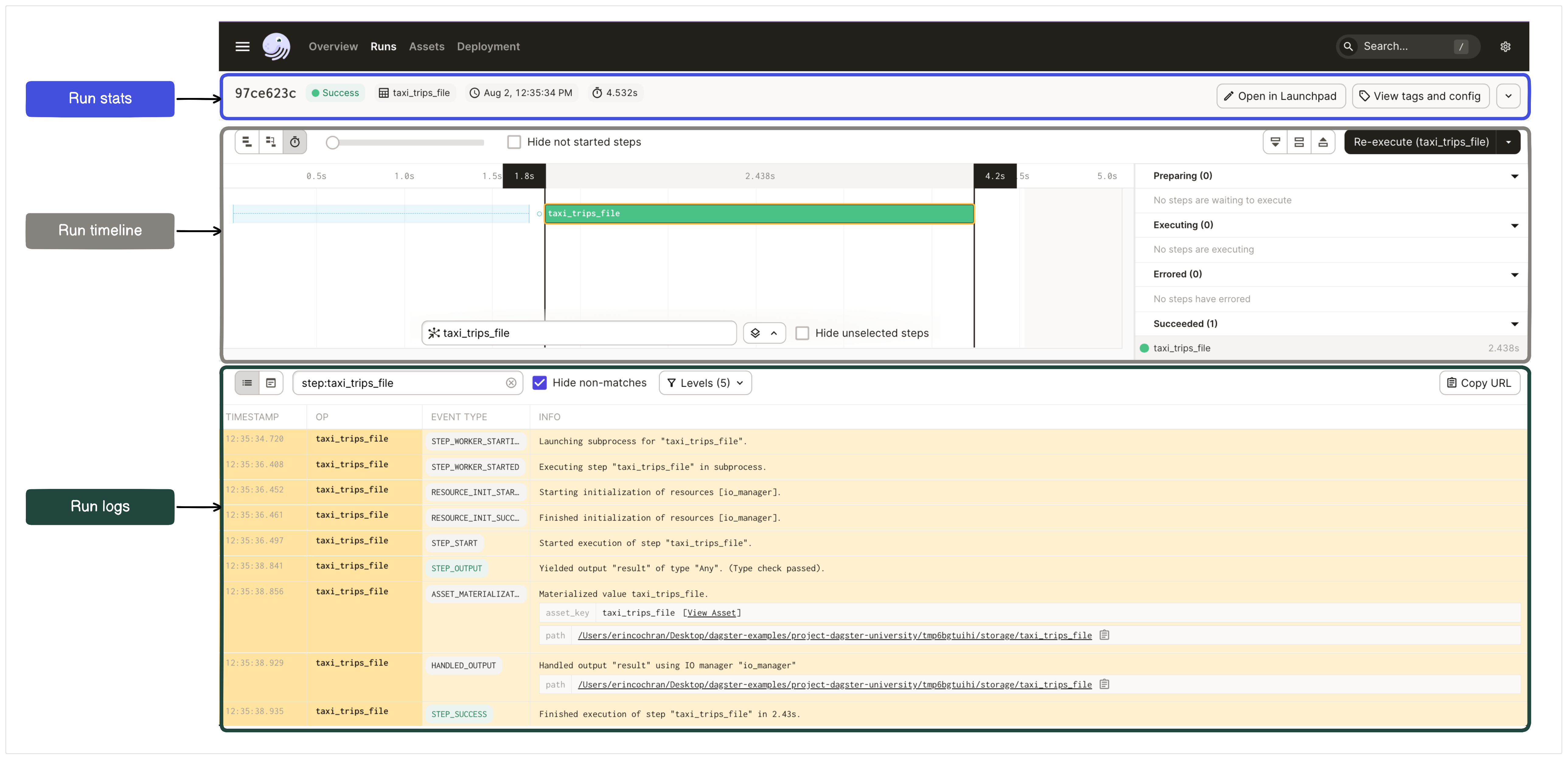Open settings via the gear icon
Viewport: 1568px width, 760px height.
[x=1505, y=47]
